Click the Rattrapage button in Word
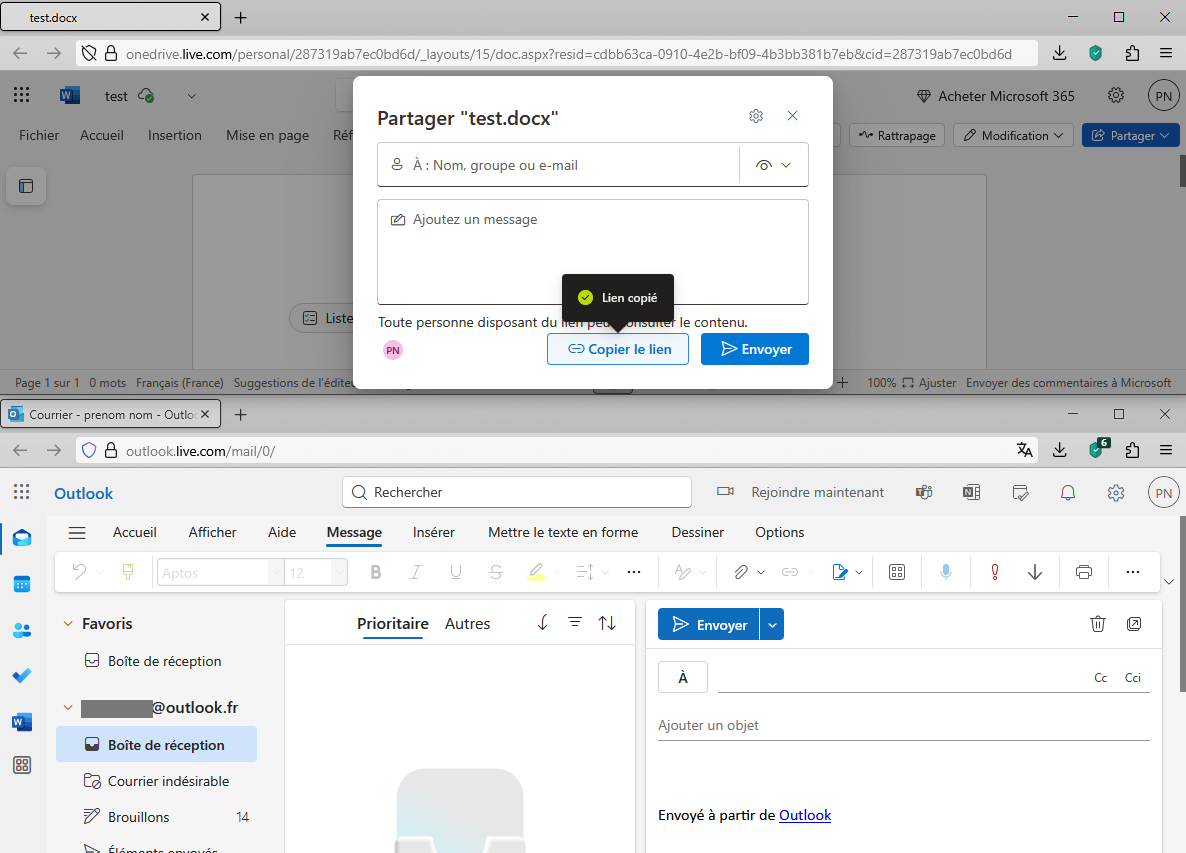 (897, 135)
